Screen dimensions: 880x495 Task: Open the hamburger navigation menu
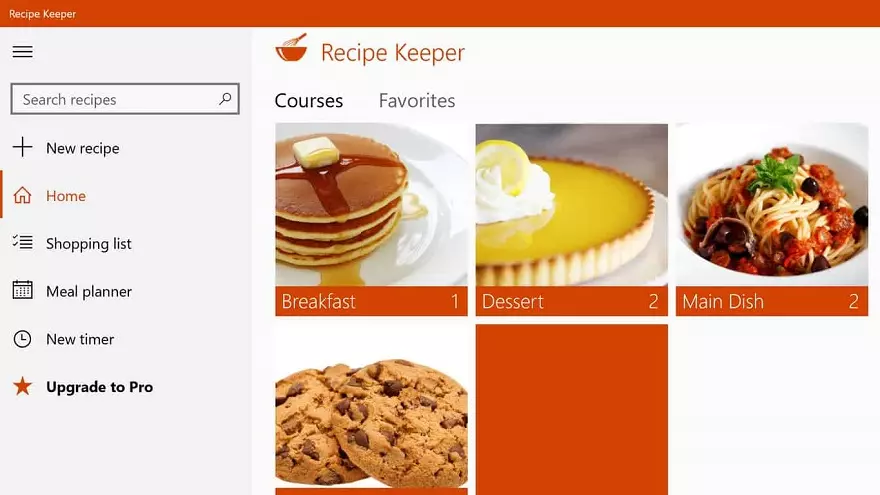[22, 52]
